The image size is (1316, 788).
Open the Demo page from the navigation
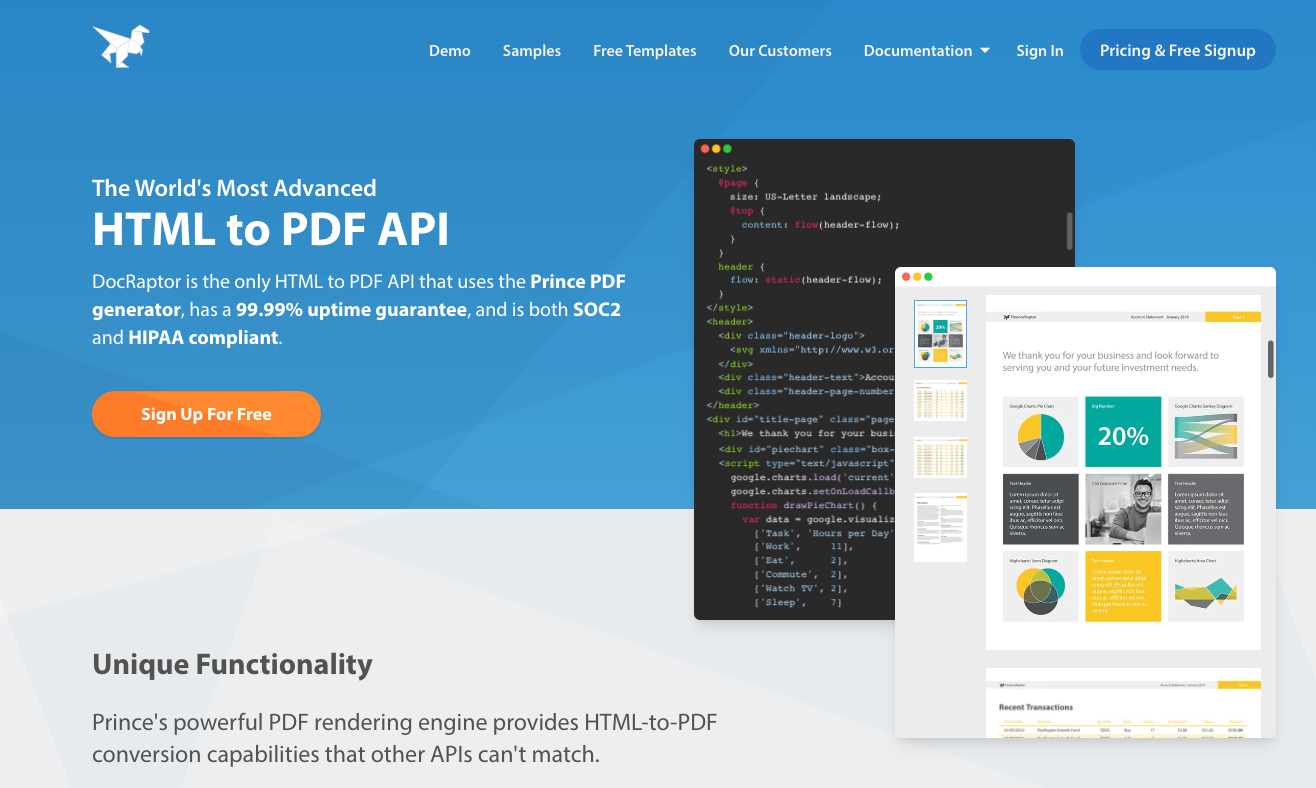(449, 50)
